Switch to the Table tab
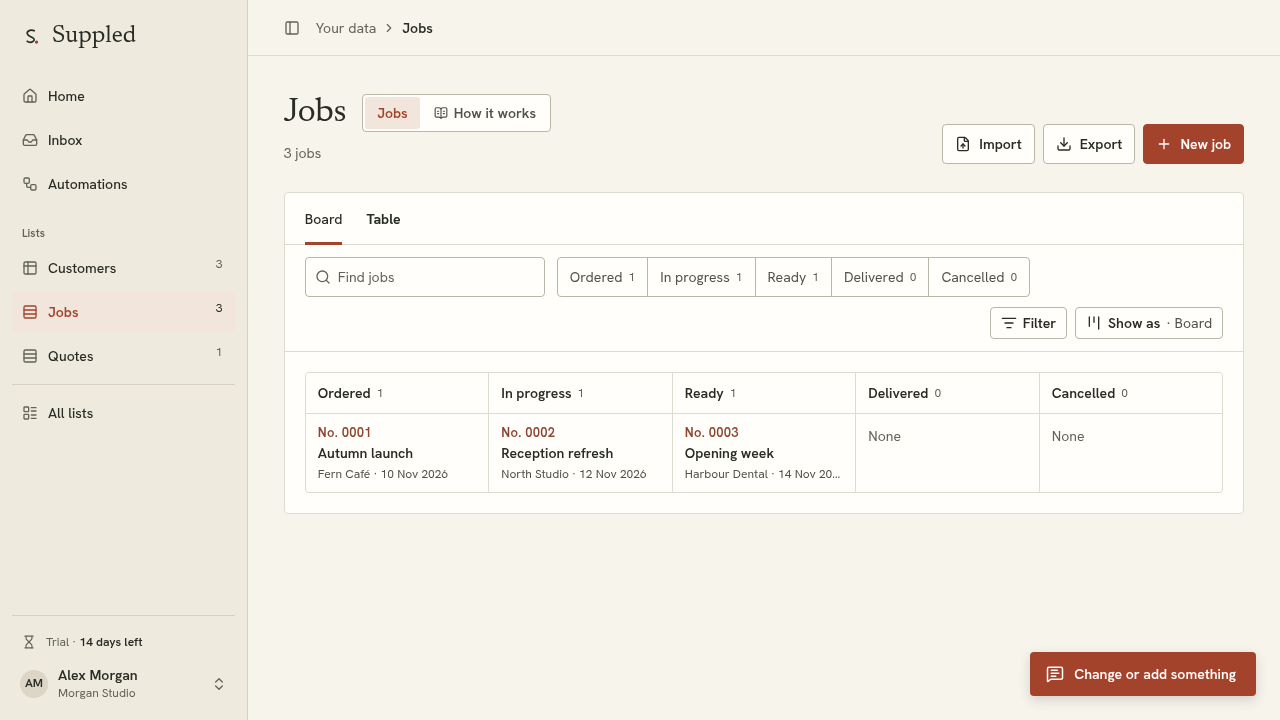 [383, 219]
